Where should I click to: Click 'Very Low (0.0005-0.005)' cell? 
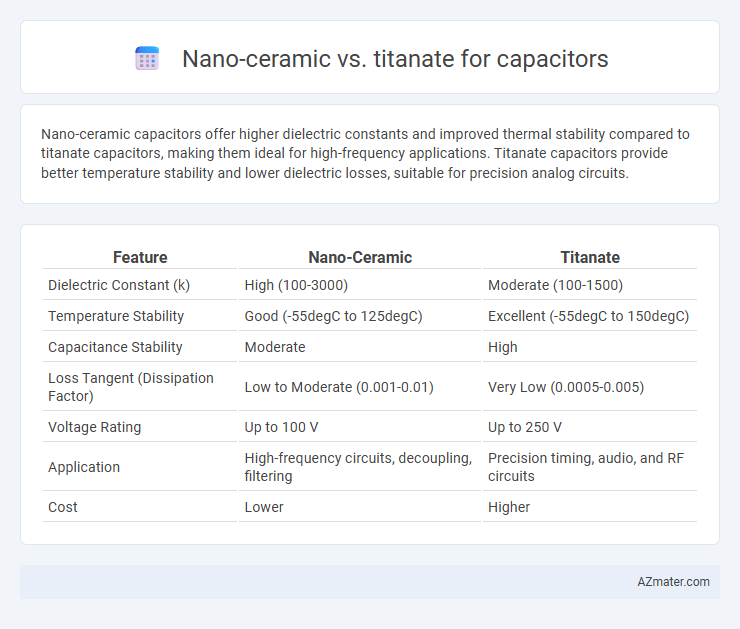coord(566,387)
